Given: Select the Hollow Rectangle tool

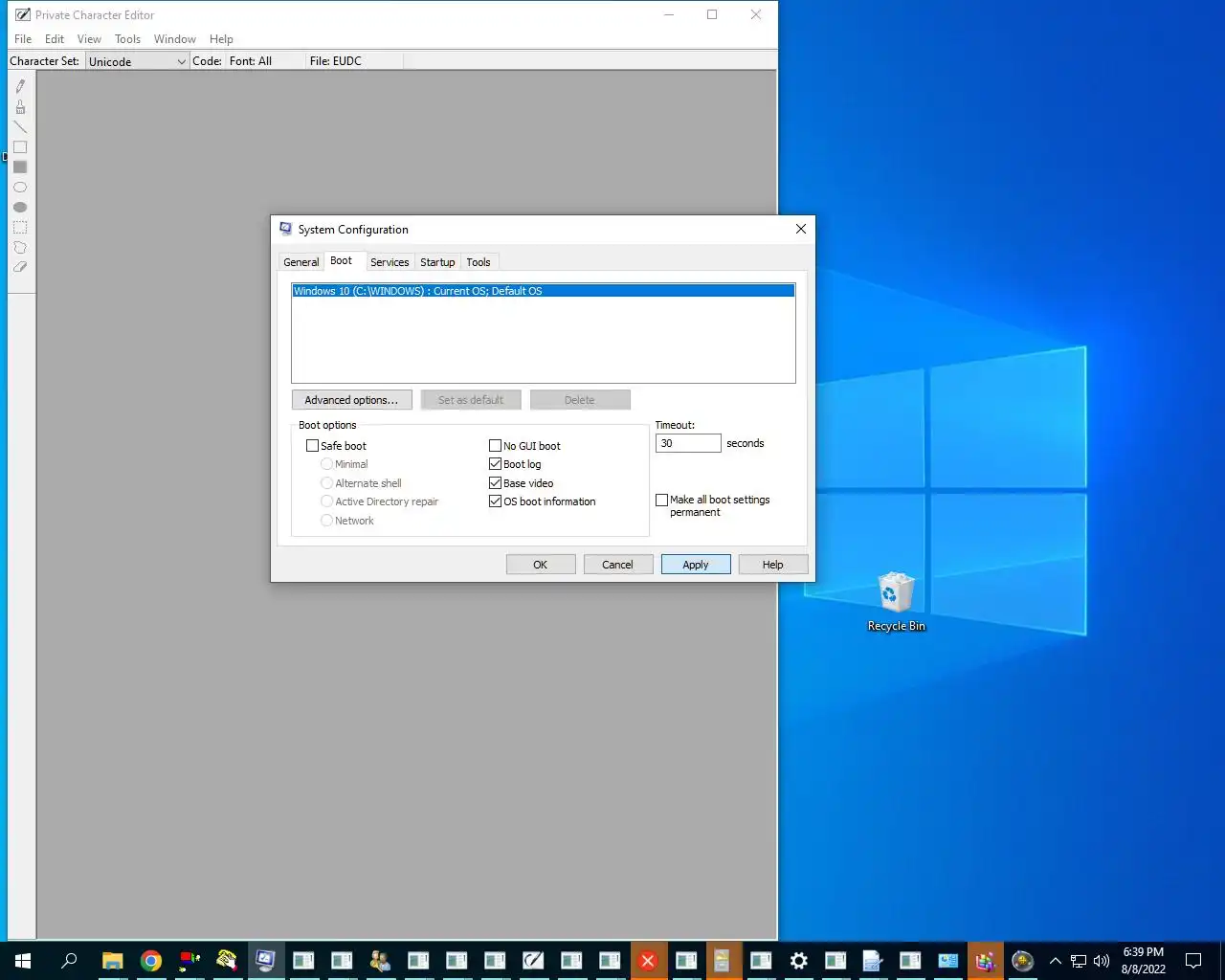Looking at the screenshot, I should 20,146.
